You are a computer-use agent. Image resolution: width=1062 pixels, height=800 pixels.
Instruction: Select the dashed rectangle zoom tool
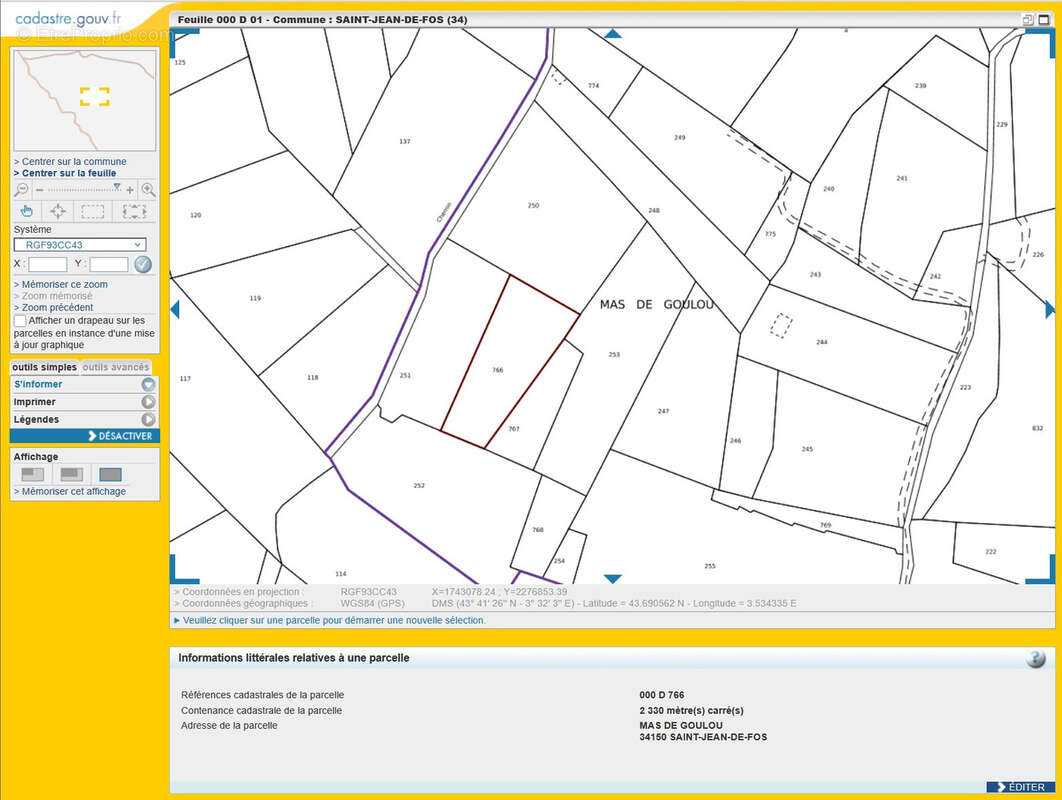(93, 211)
